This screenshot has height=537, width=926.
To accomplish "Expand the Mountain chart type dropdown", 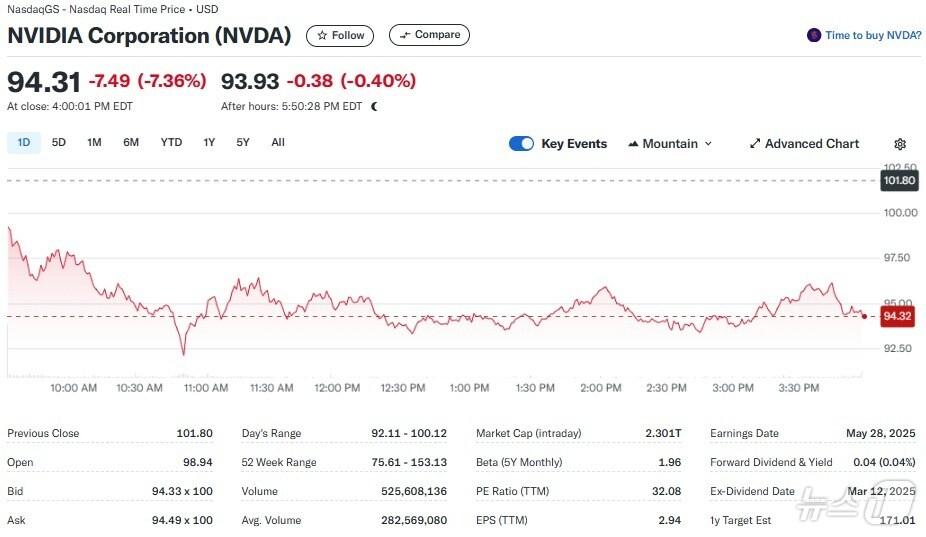I will tap(708, 144).
